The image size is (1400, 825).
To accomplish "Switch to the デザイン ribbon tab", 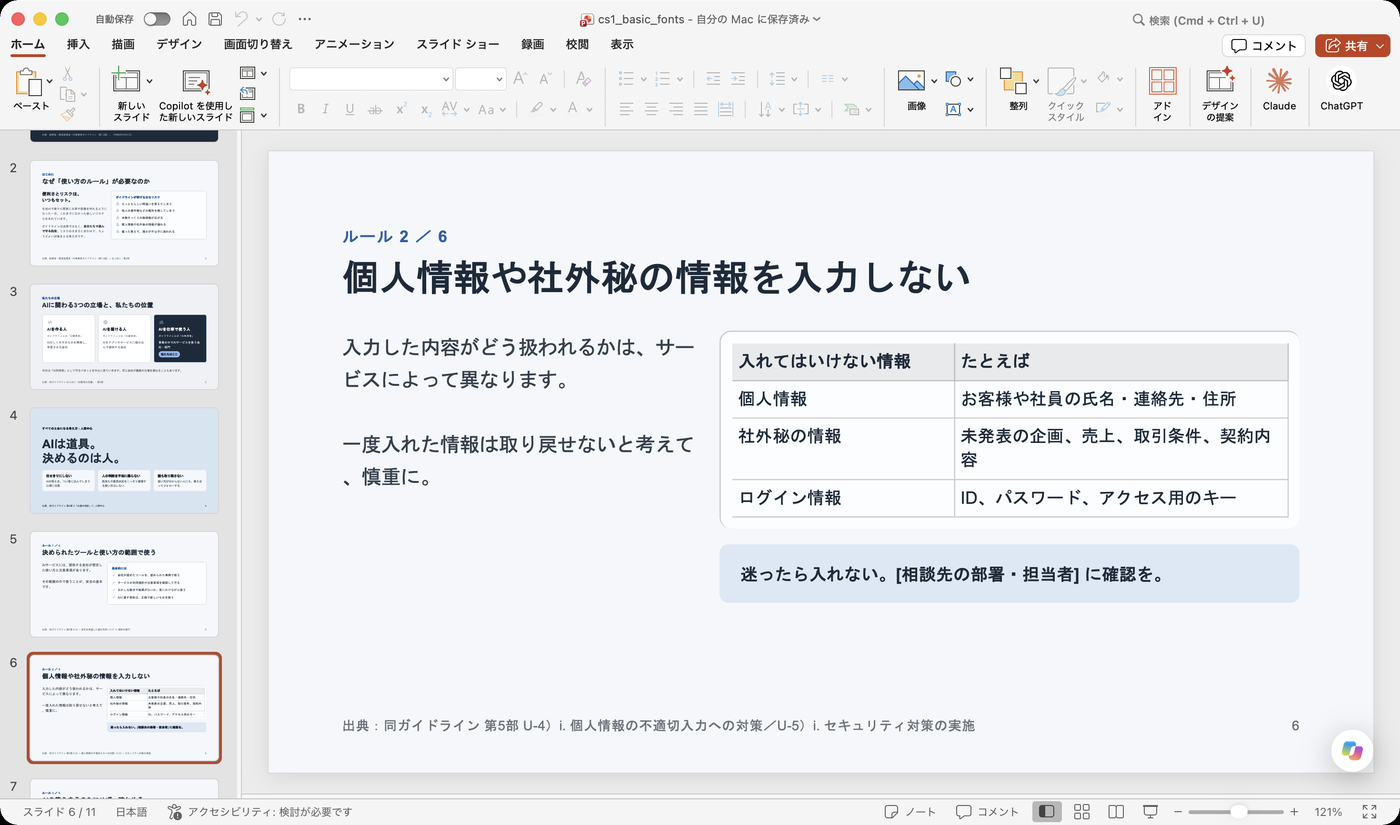I will point(179,44).
